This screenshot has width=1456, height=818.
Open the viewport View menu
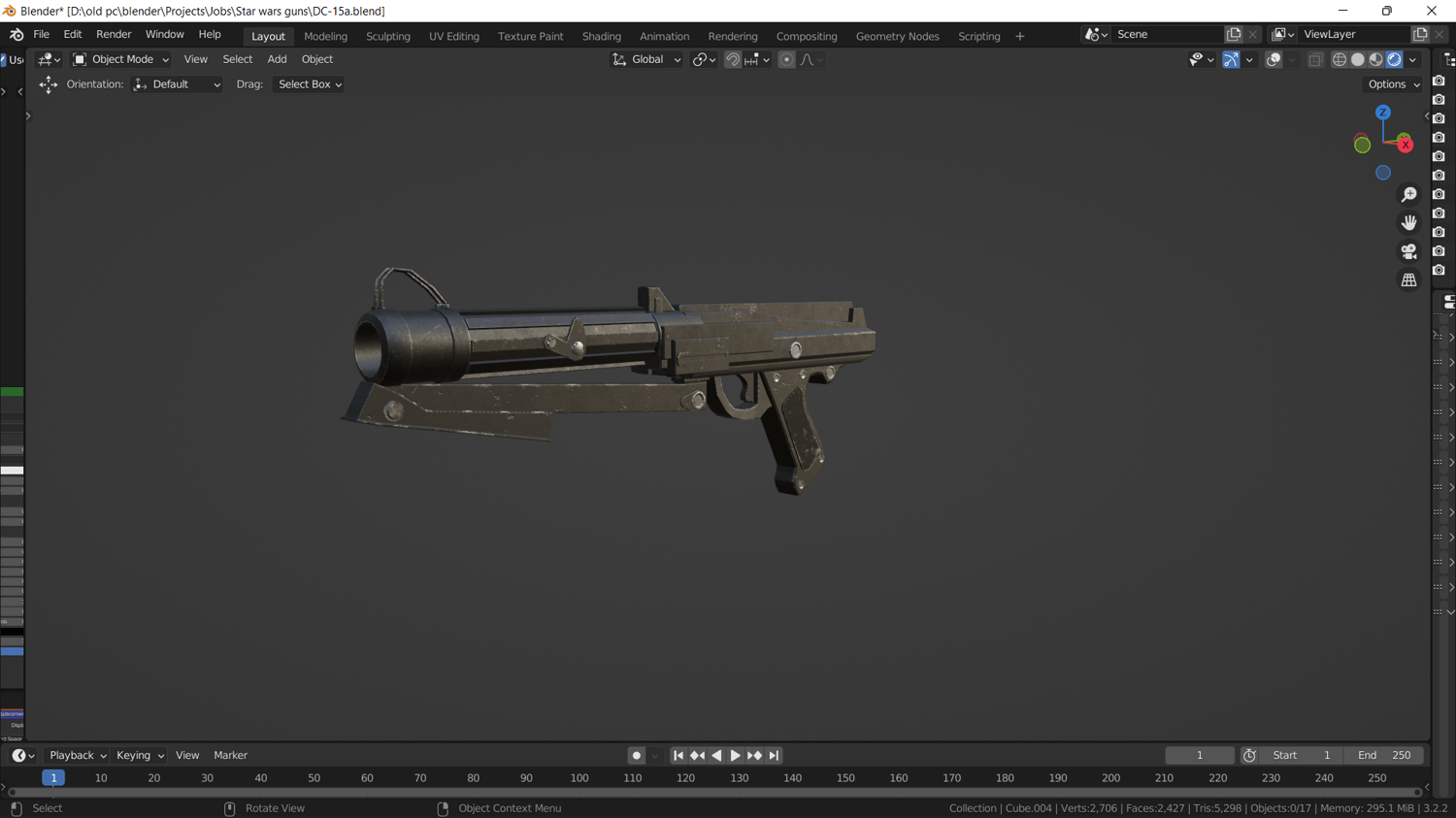click(x=195, y=59)
